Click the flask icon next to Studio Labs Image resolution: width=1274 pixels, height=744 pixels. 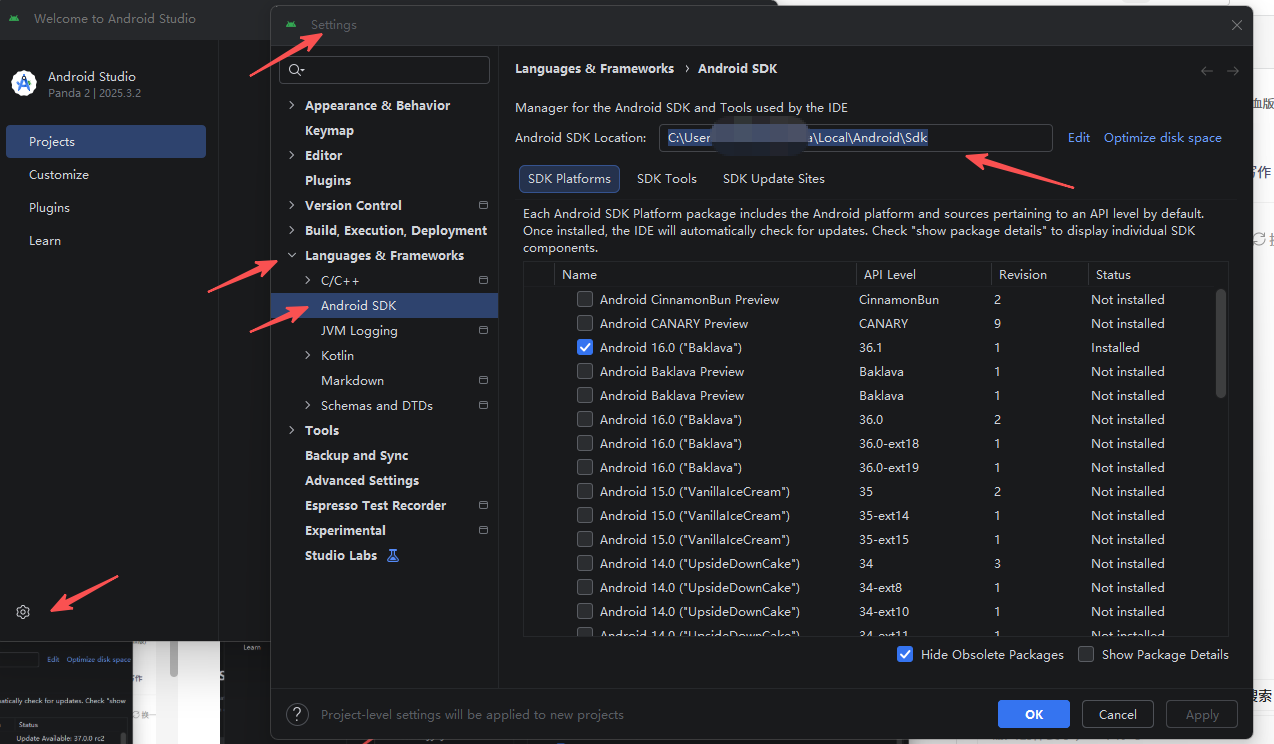(x=393, y=555)
